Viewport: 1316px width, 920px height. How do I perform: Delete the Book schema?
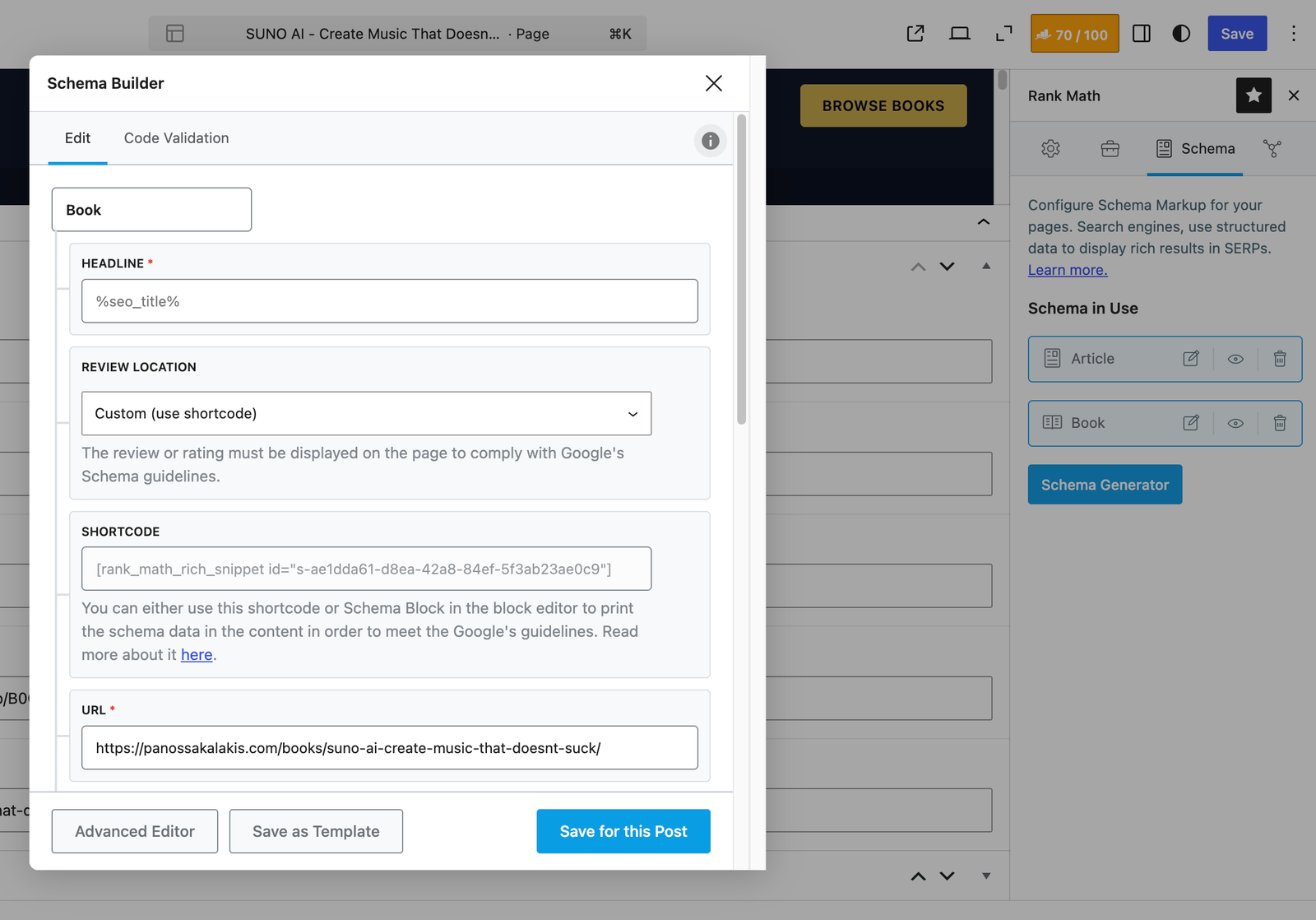pyautogui.click(x=1280, y=423)
